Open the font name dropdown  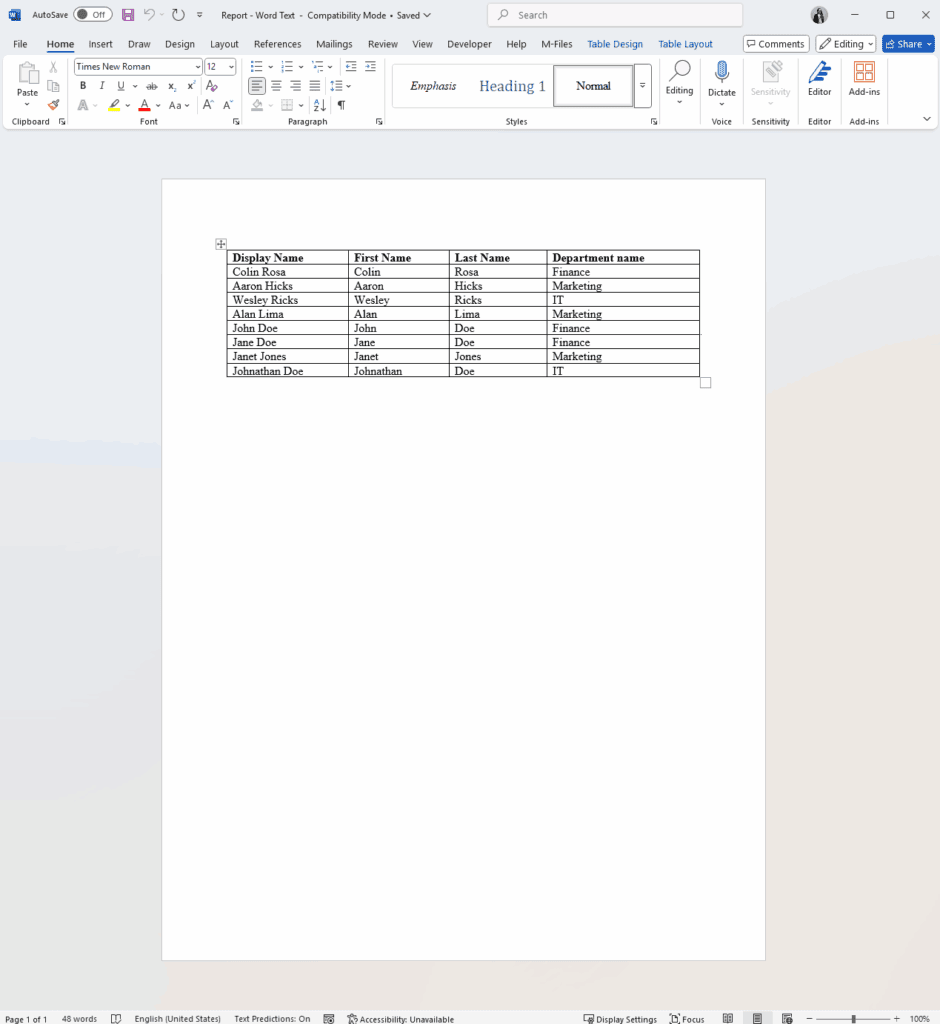[198, 67]
